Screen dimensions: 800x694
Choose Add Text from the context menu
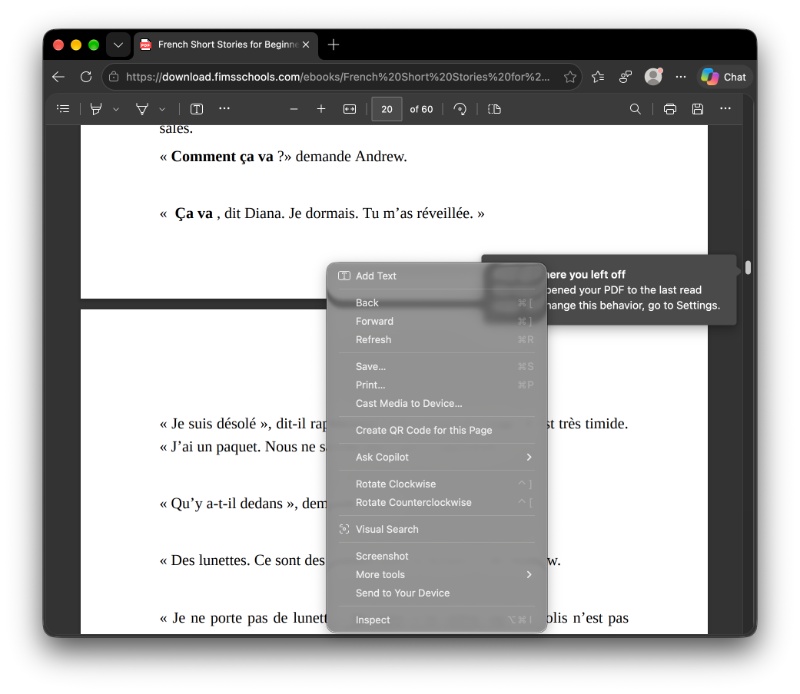click(x=437, y=276)
